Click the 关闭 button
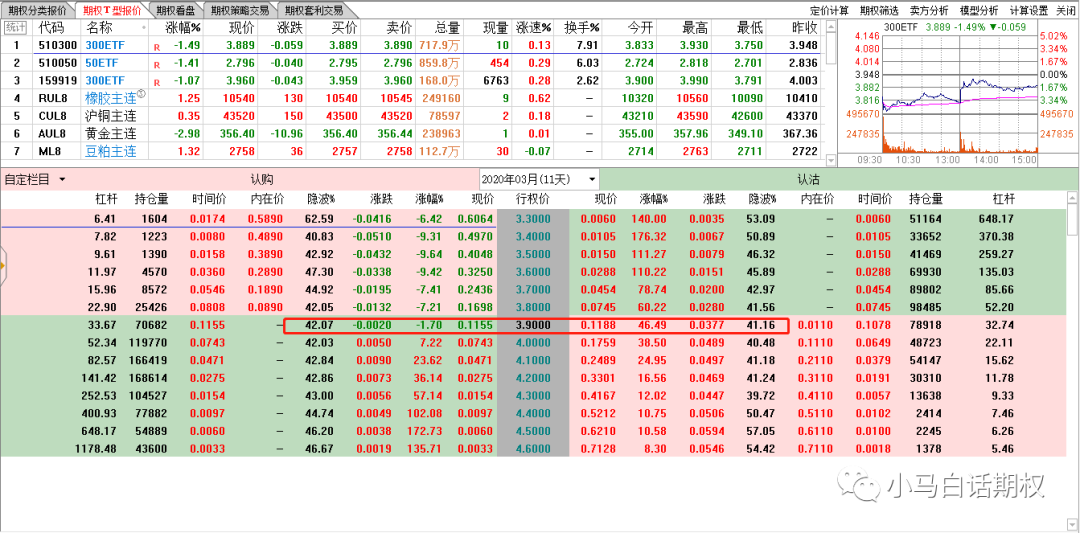This screenshot has width=1080, height=533. (1065, 10)
